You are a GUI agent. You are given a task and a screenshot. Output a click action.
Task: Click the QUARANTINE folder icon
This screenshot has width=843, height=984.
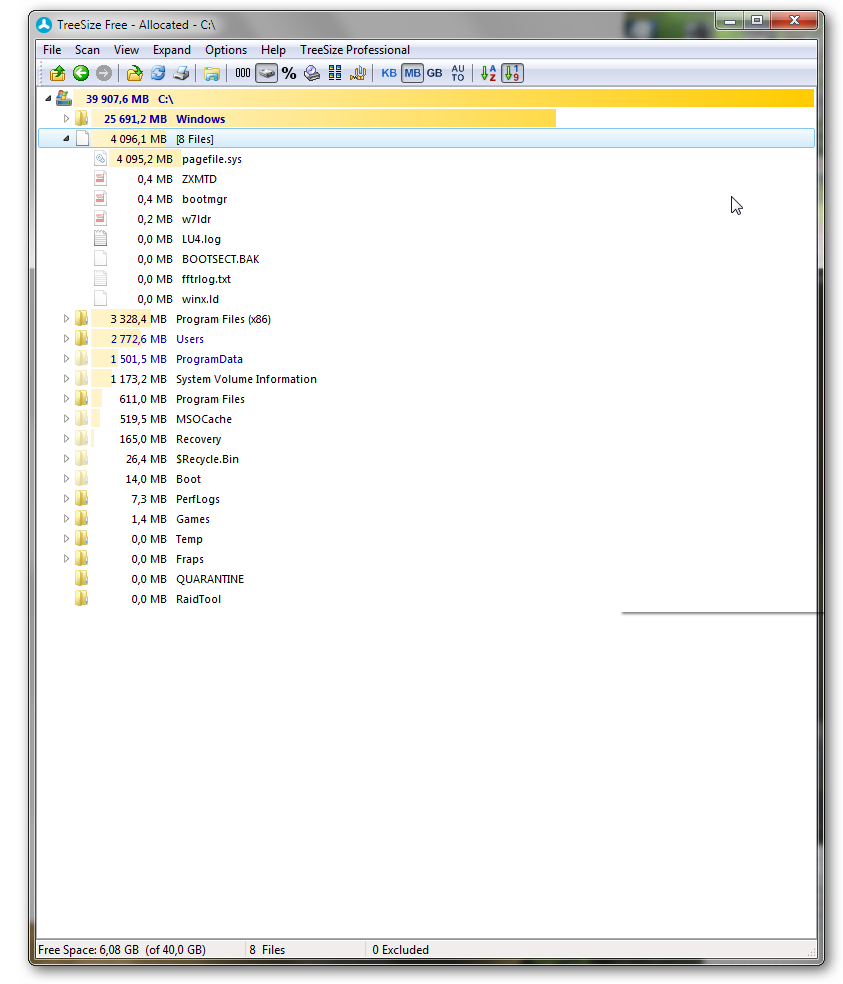point(82,579)
